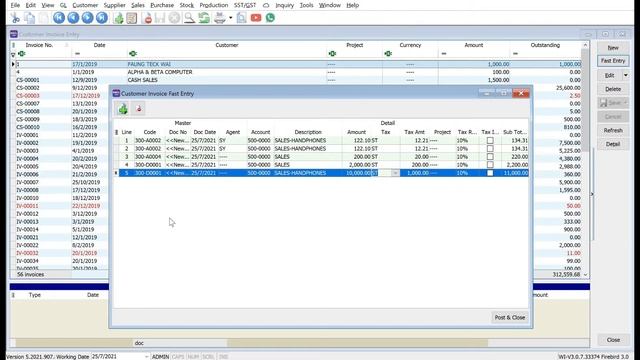Go to the next record icon
640x360 pixels.
pos(87,18)
